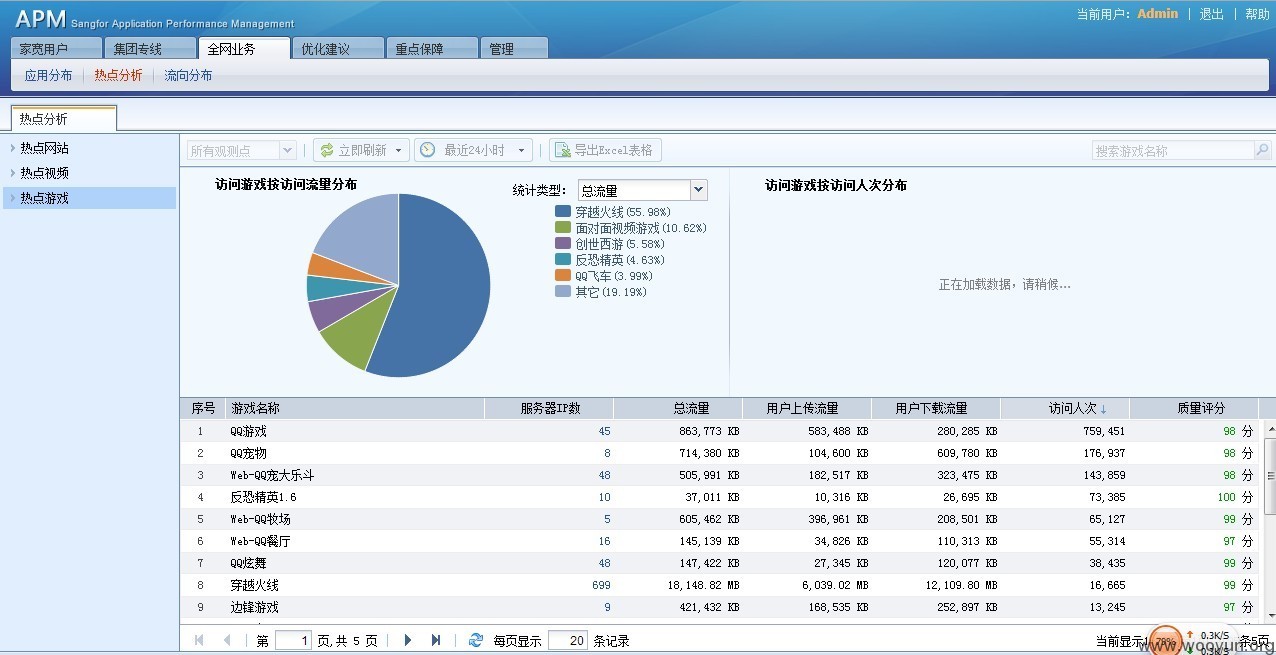Image resolution: width=1276 pixels, height=655 pixels.
Task: Click the sort arrow in 访问人次 header
Action: point(1103,409)
